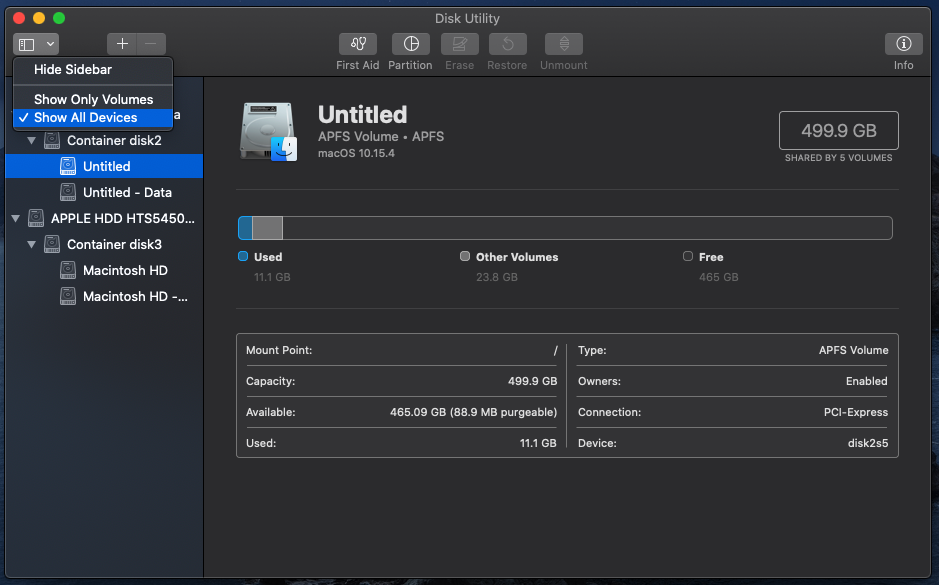Screen dimensions: 939x585
Task: Click the blue Used segment of usage bar
Action: [246, 228]
